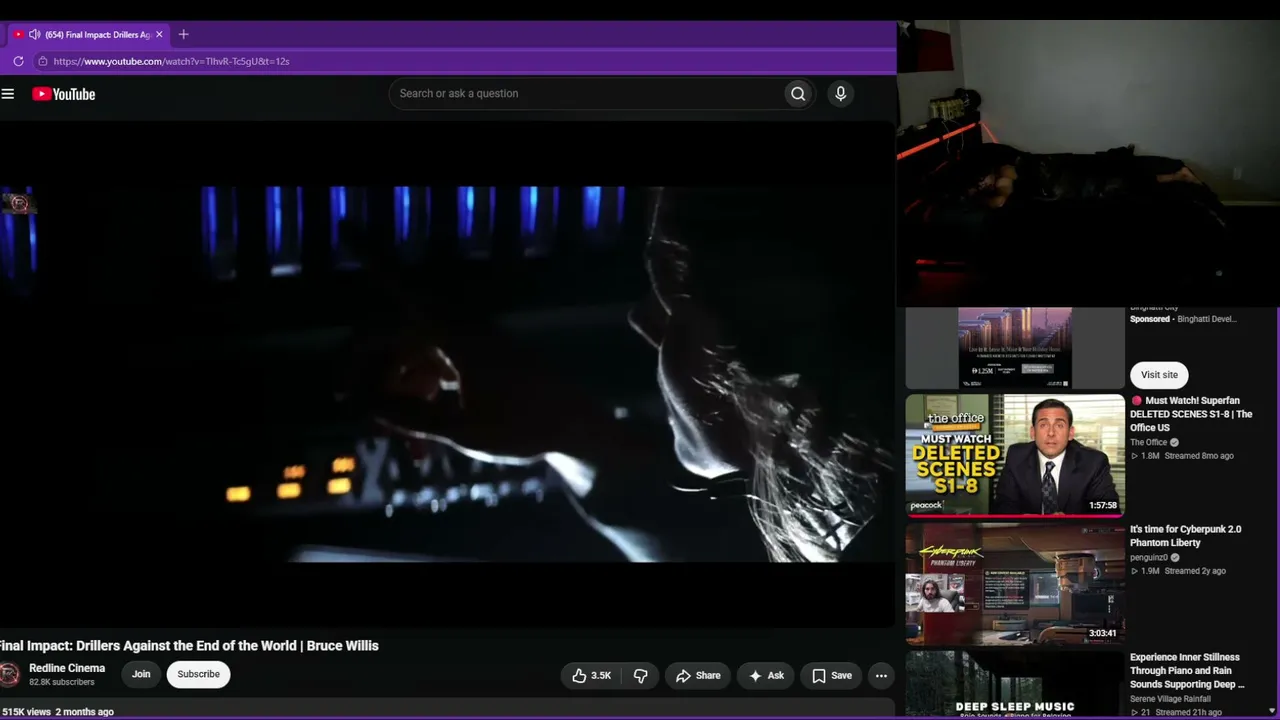Open Redline Cinema channel avatar
The height and width of the screenshot is (720, 1280).
point(10,674)
